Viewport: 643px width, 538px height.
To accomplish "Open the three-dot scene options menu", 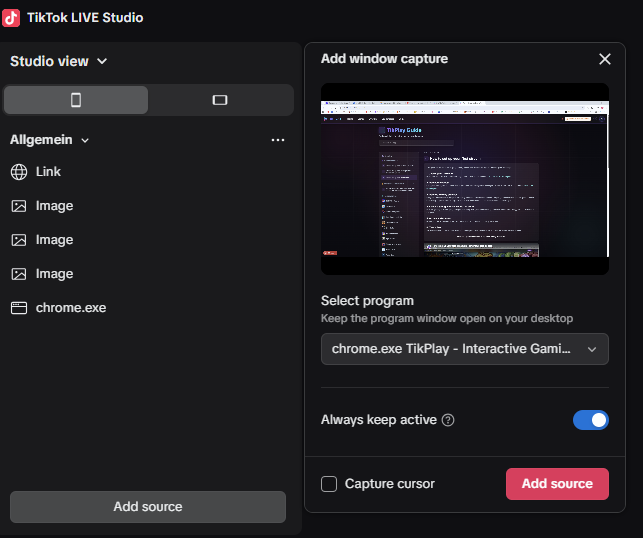I will tap(278, 140).
